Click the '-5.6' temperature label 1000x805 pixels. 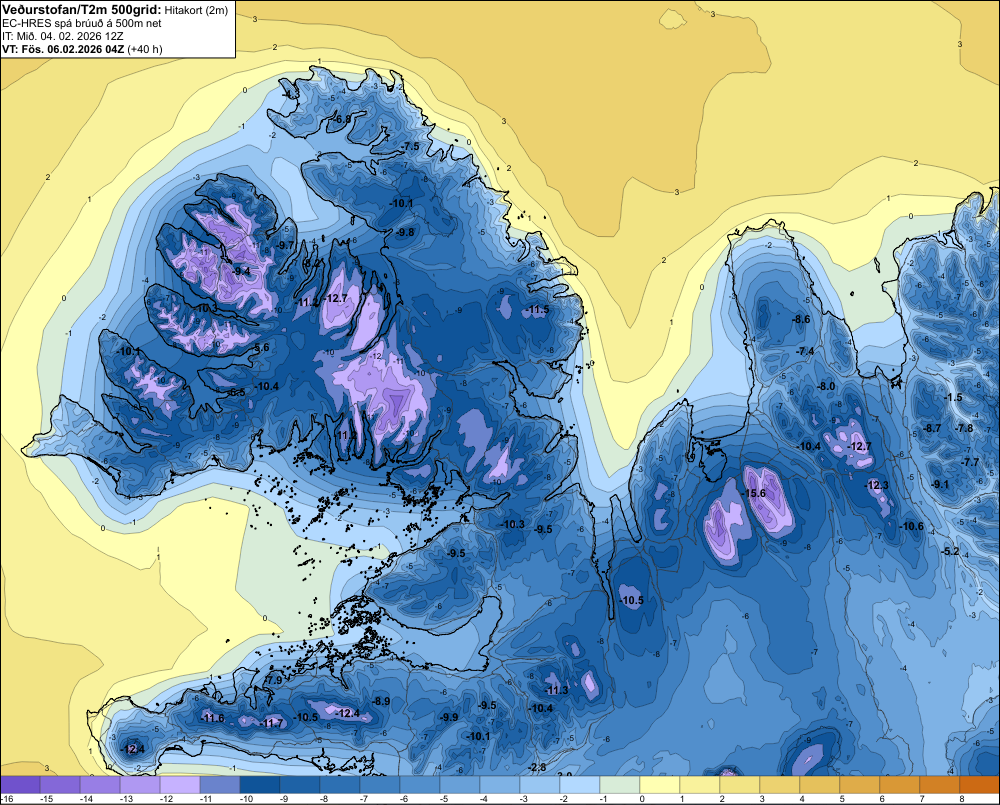pyautogui.click(x=261, y=348)
